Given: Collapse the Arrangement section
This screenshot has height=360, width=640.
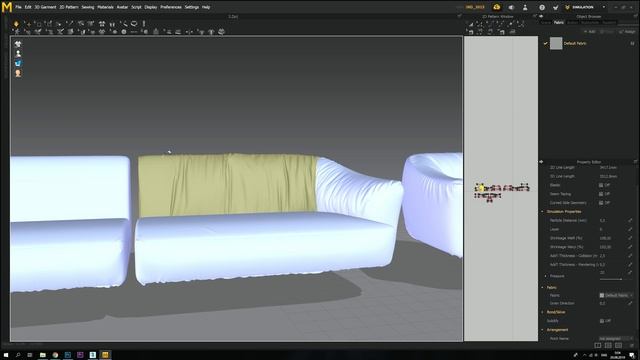Looking at the screenshot, I should pyautogui.click(x=542, y=330).
